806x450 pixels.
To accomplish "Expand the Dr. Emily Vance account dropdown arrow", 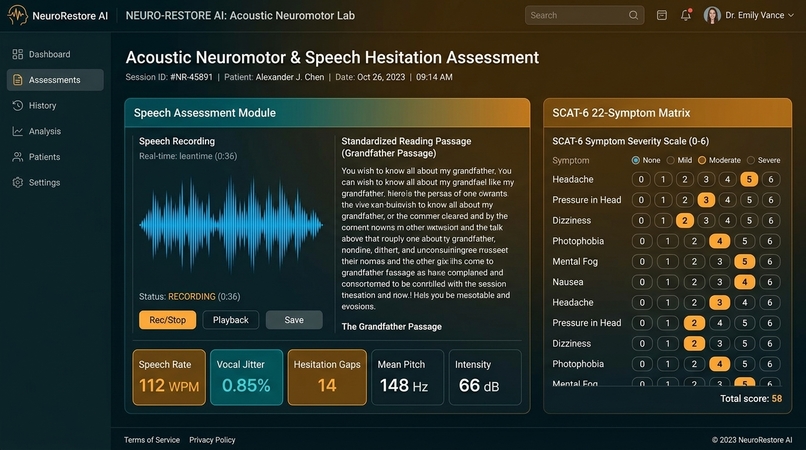I will (791, 15).
